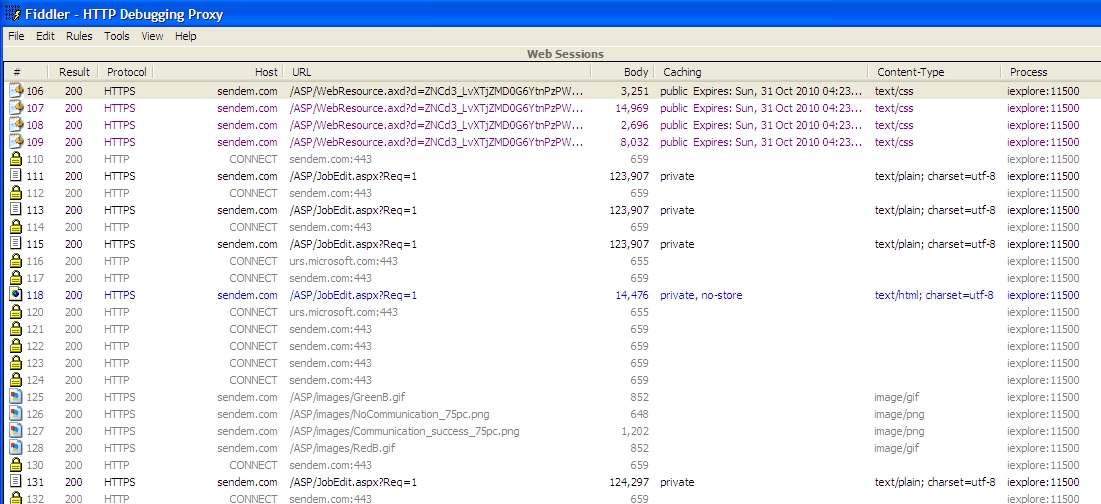The image size is (1101, 504).
Task: Select urs.microsoft.com:443 in session 116
Action: click(343, 261)
